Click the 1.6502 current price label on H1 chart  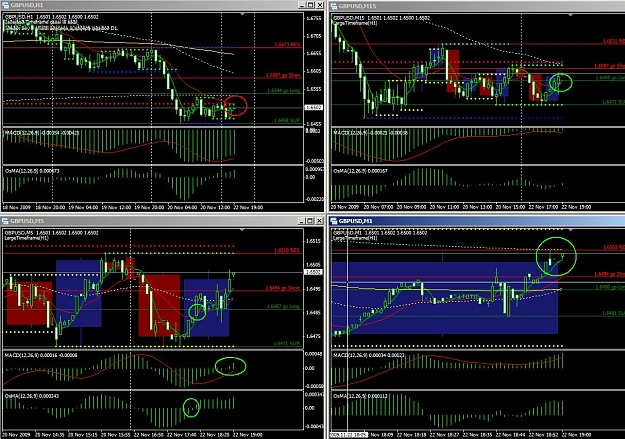point(313,107)
